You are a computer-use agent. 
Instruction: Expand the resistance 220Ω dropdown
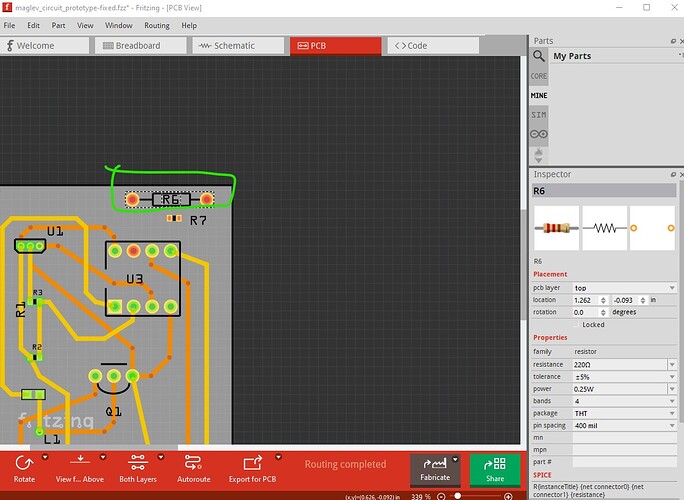point(672,364)
